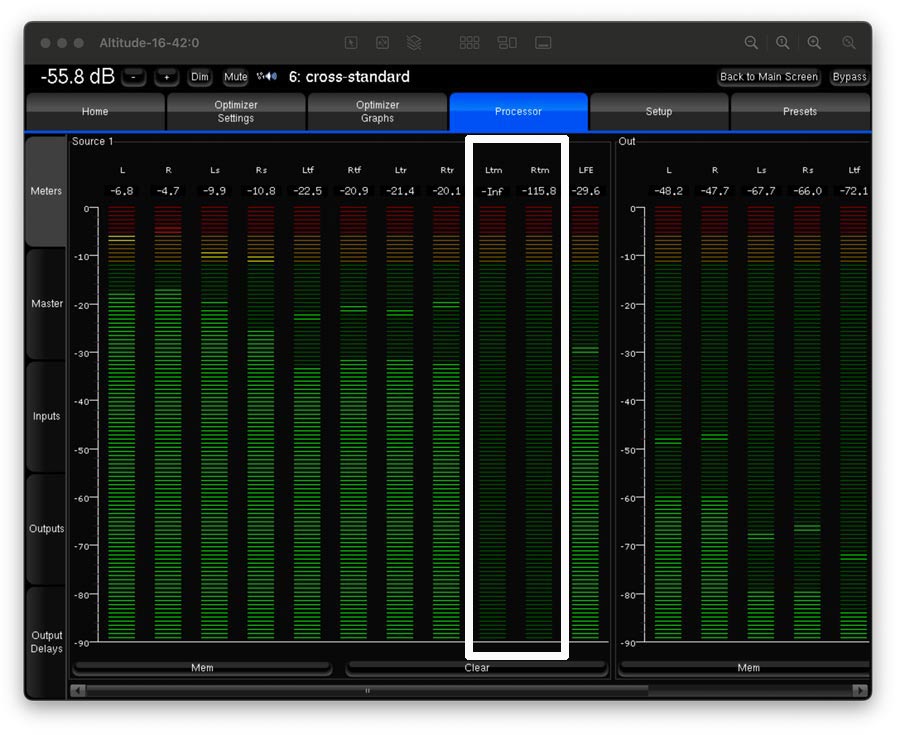Image resolution: width=900 pixels, height=735 pixels.
Task: Decrease volume with the minus button
Action: pyautogui.click(x=134, y=77)
